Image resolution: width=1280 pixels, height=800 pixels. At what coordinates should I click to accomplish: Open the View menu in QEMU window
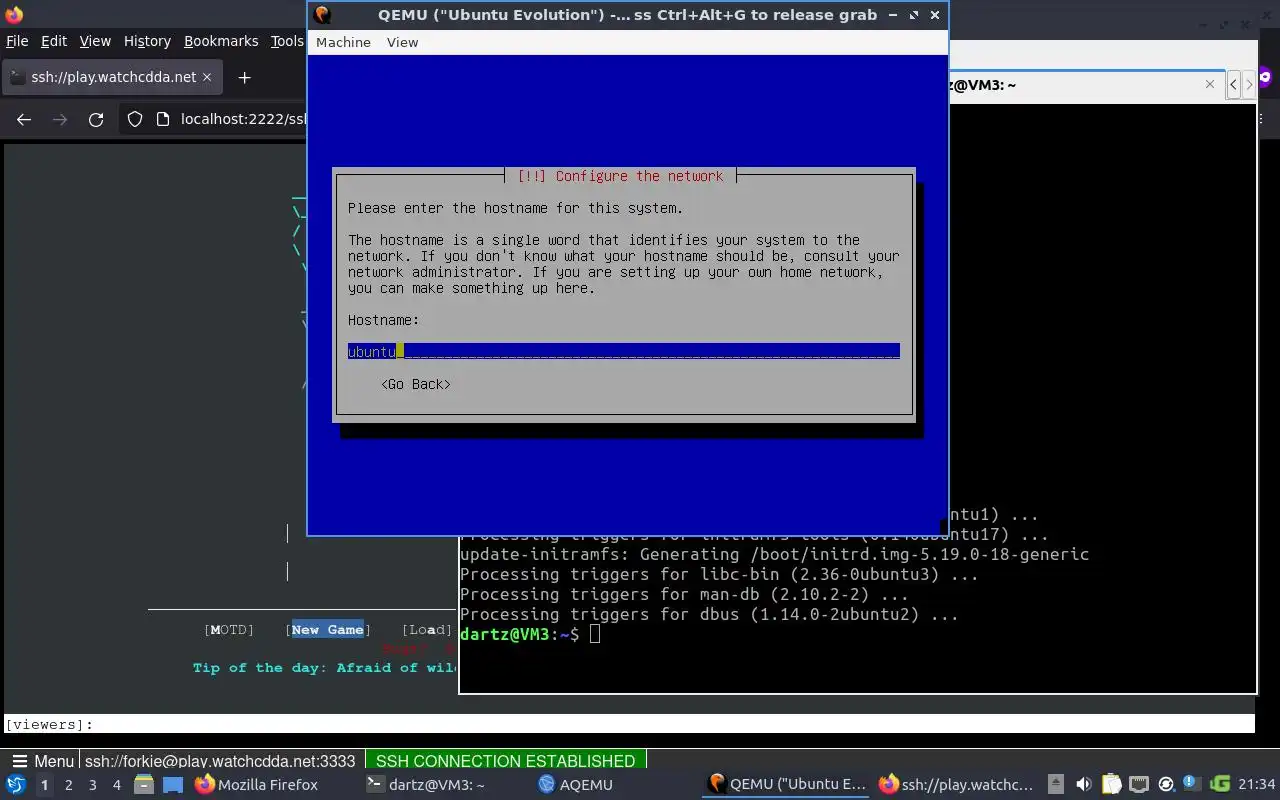[402, 42]
